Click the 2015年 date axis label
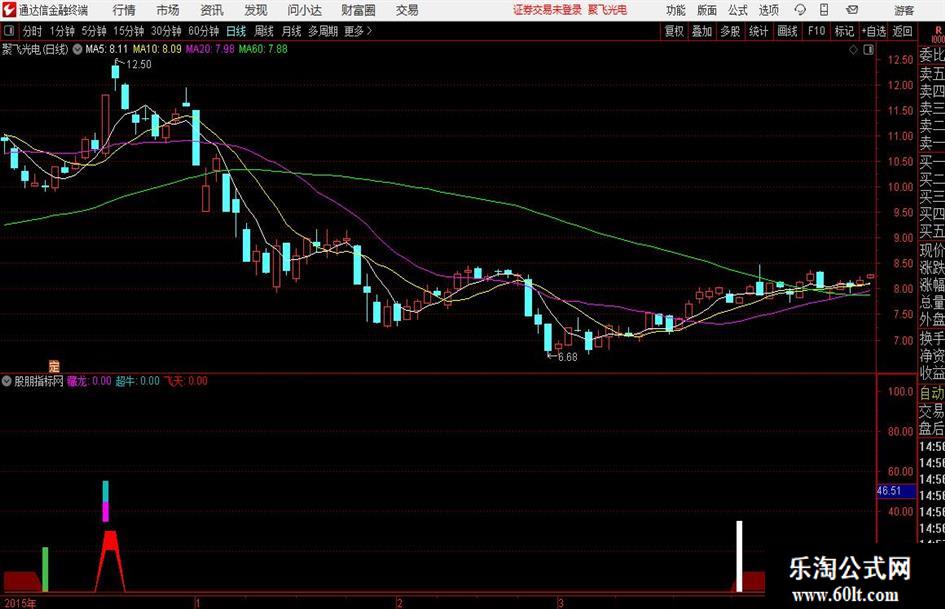Screen dimensions: 945x609 [19, 603]
